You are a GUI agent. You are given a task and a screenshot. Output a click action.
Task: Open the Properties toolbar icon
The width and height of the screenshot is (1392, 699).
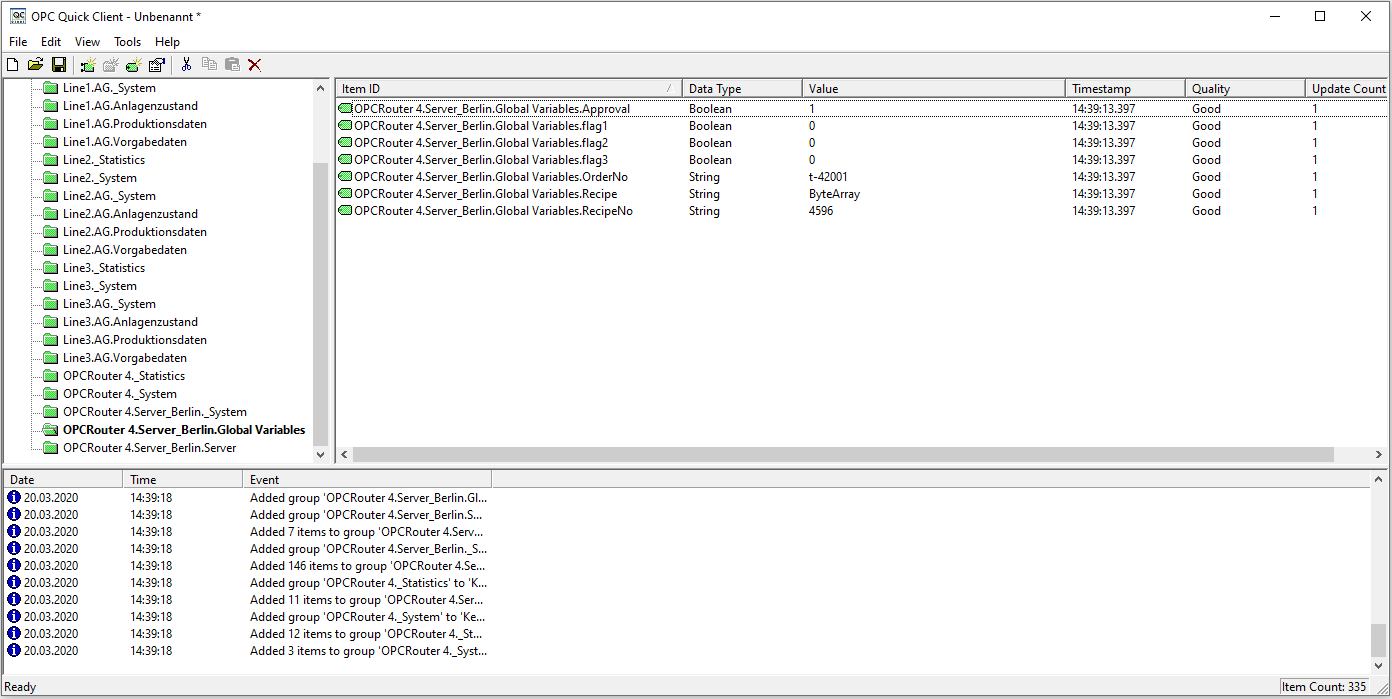click(157, 65)
